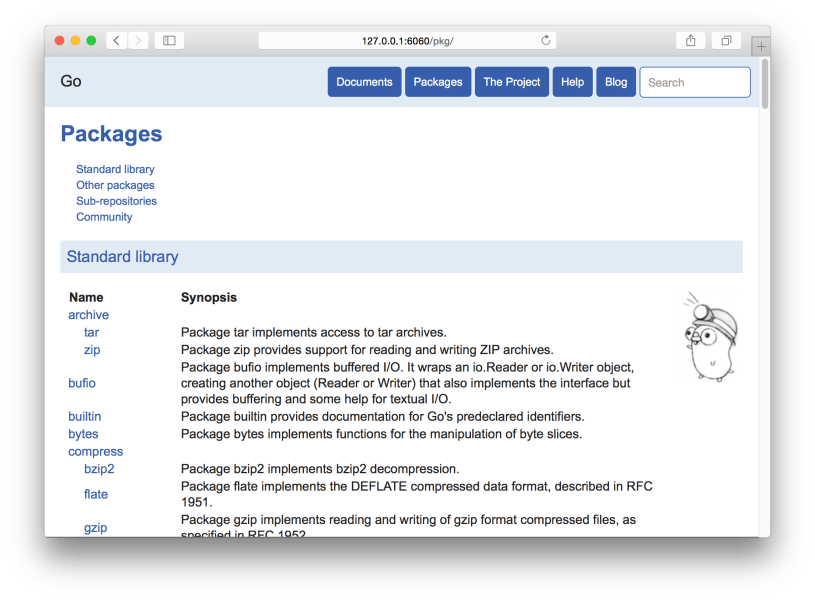Viewport: 815px width, 601px height.
Task: Open the compress package directory
Action: click(x=95, y=452)
